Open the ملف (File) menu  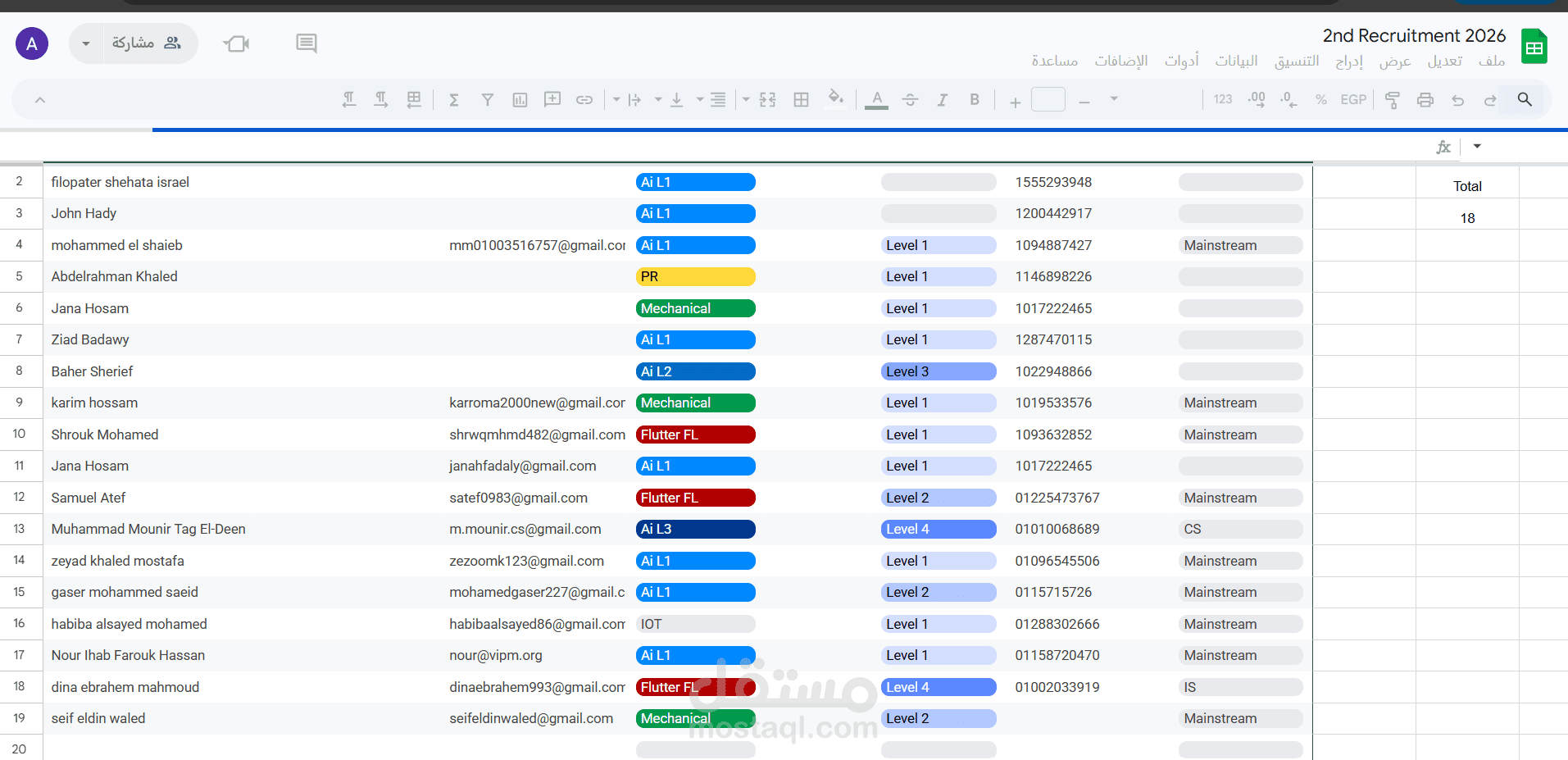coord(1492,61)
